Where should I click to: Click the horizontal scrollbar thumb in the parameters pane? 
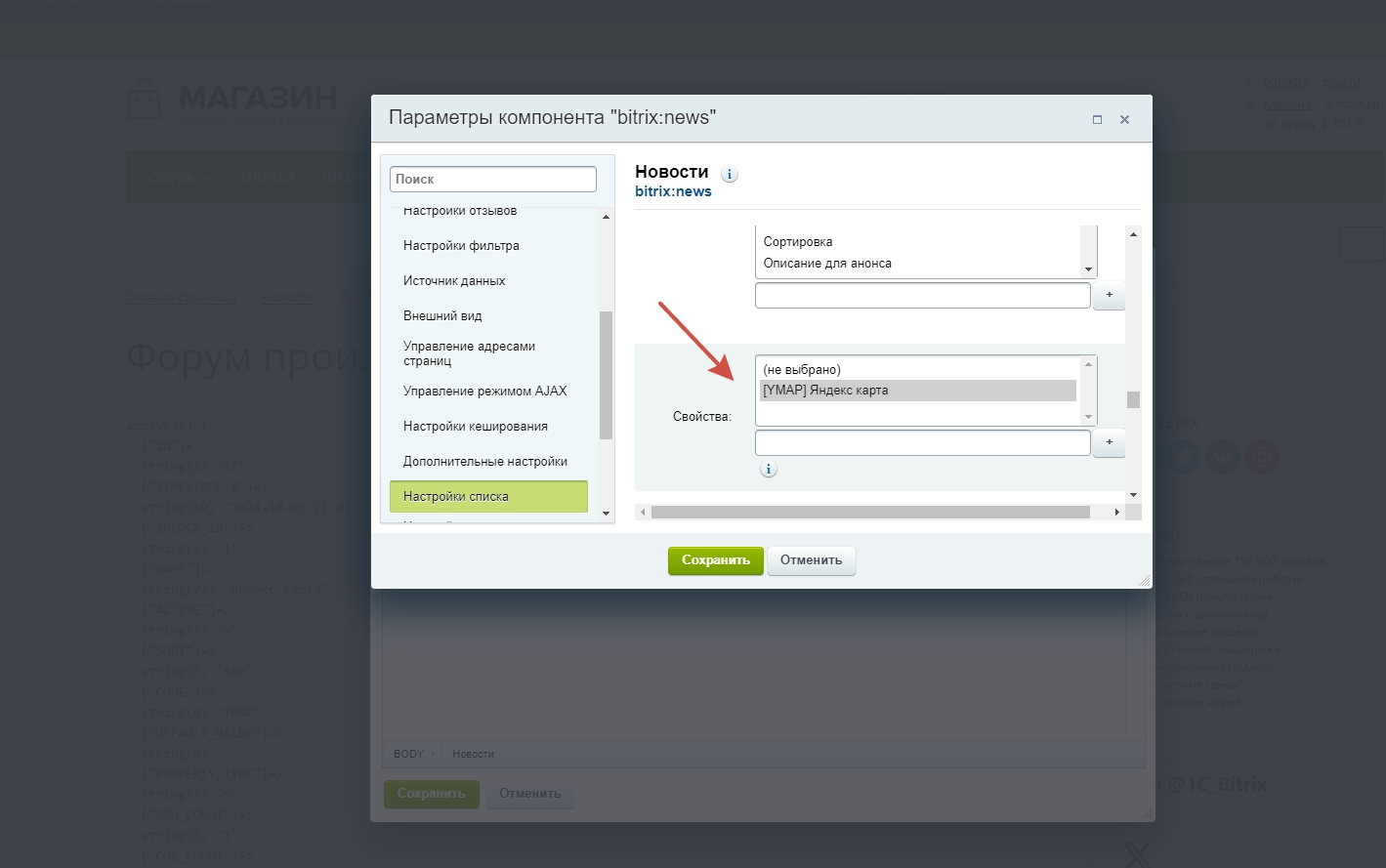click(x=870, y=513)
